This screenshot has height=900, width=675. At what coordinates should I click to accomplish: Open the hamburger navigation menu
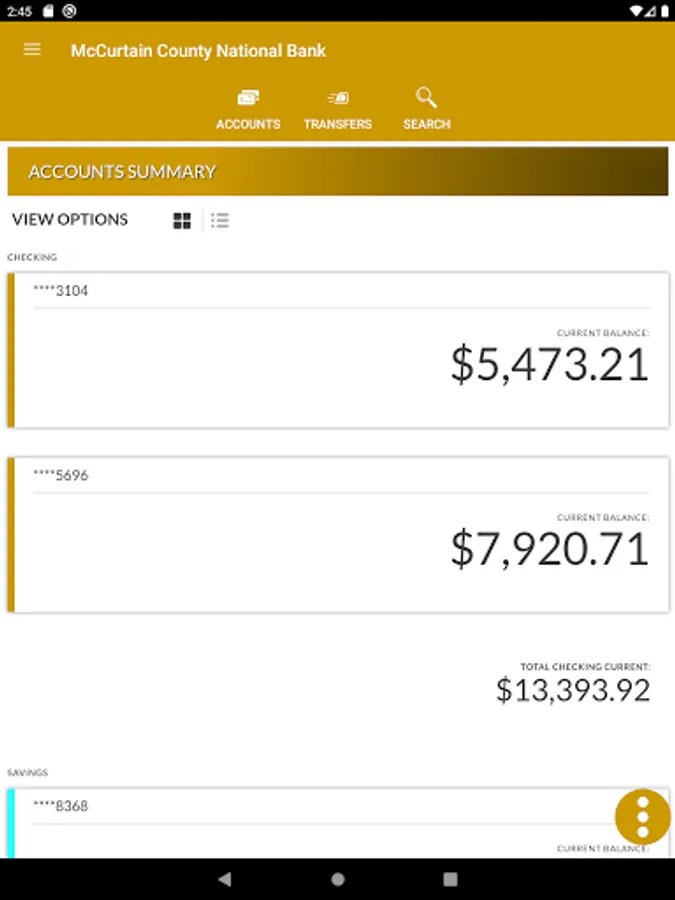tap(32, 50)
